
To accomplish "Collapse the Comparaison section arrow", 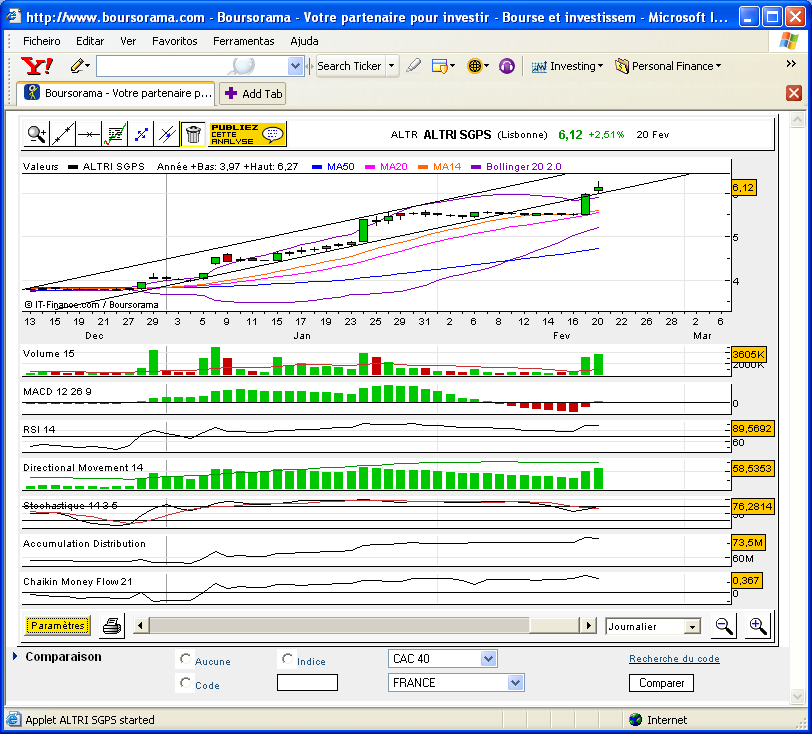I will click(14, 656).
